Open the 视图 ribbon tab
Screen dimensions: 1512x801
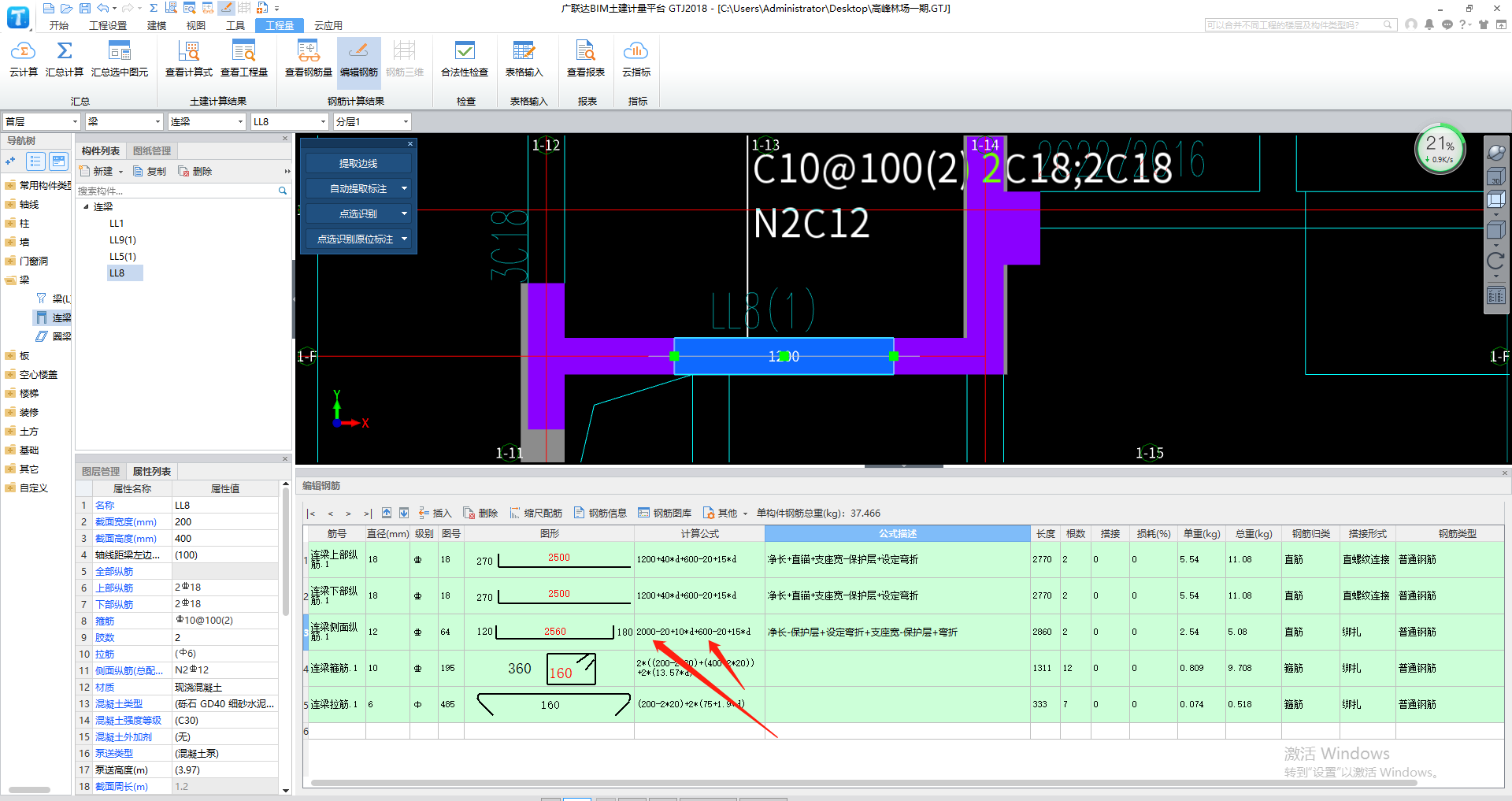196,25
